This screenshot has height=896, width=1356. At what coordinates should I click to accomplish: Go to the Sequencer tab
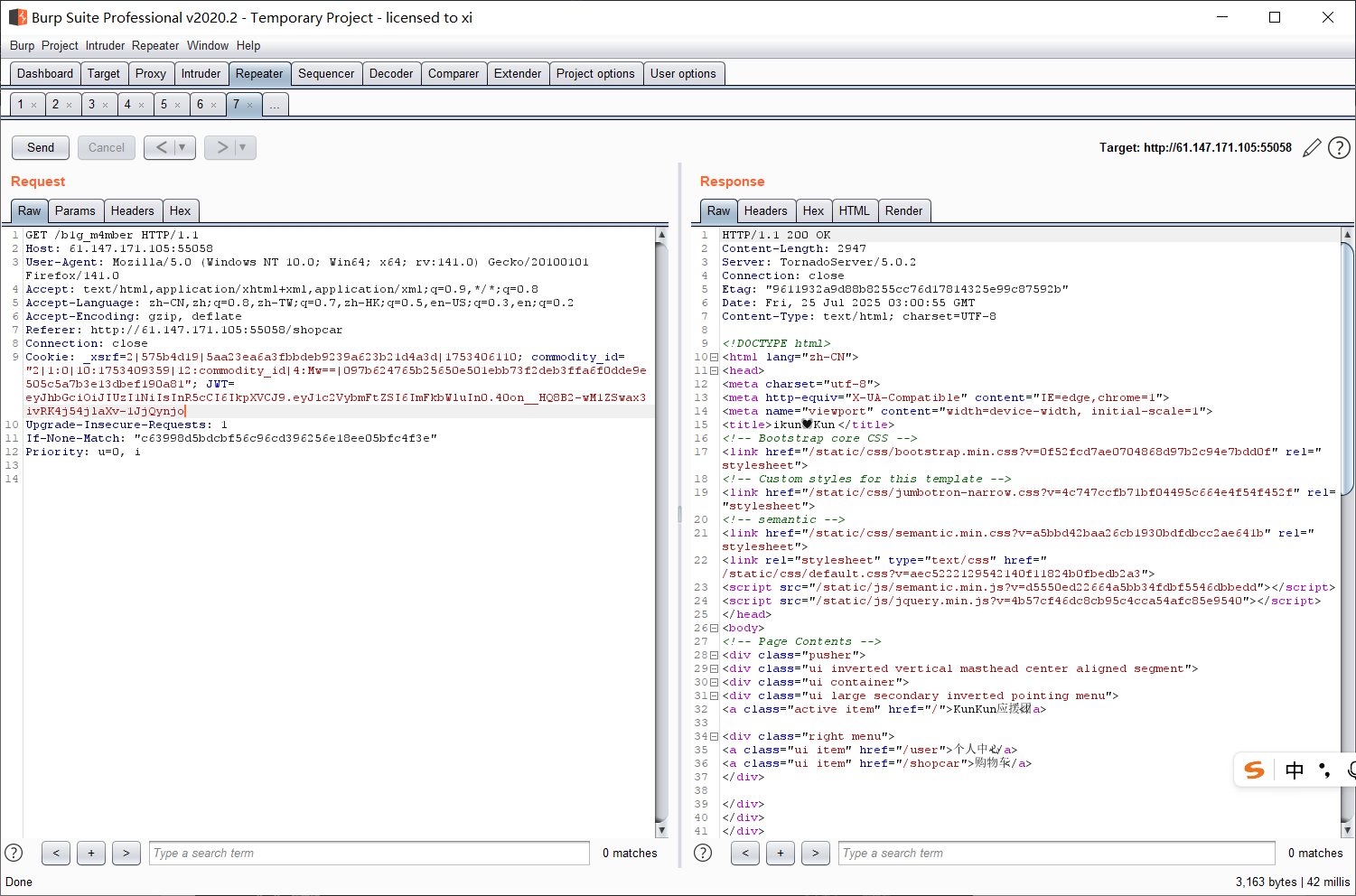[x=326, y=74]
